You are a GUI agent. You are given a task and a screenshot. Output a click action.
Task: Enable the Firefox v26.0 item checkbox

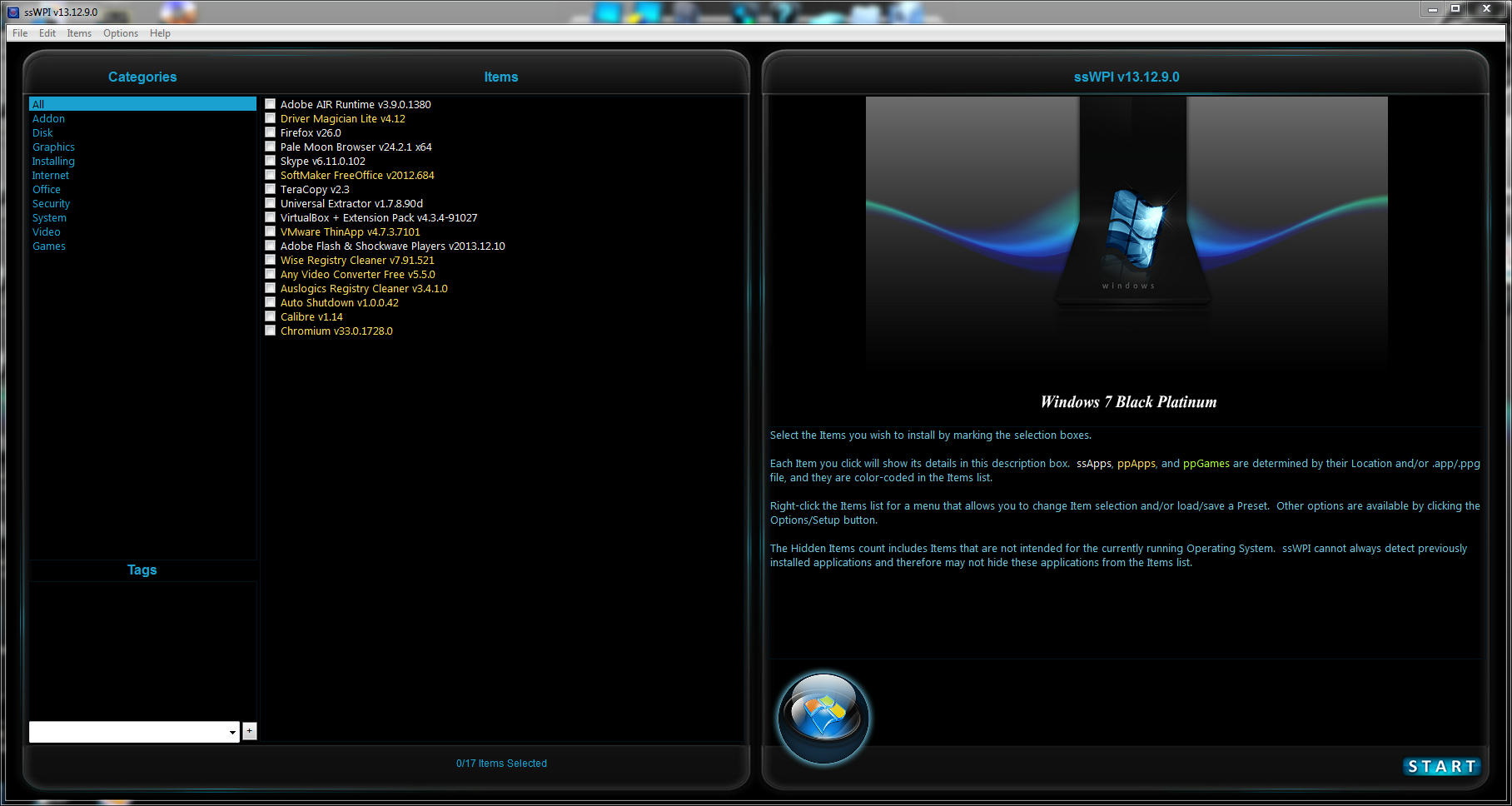[270, 132]
